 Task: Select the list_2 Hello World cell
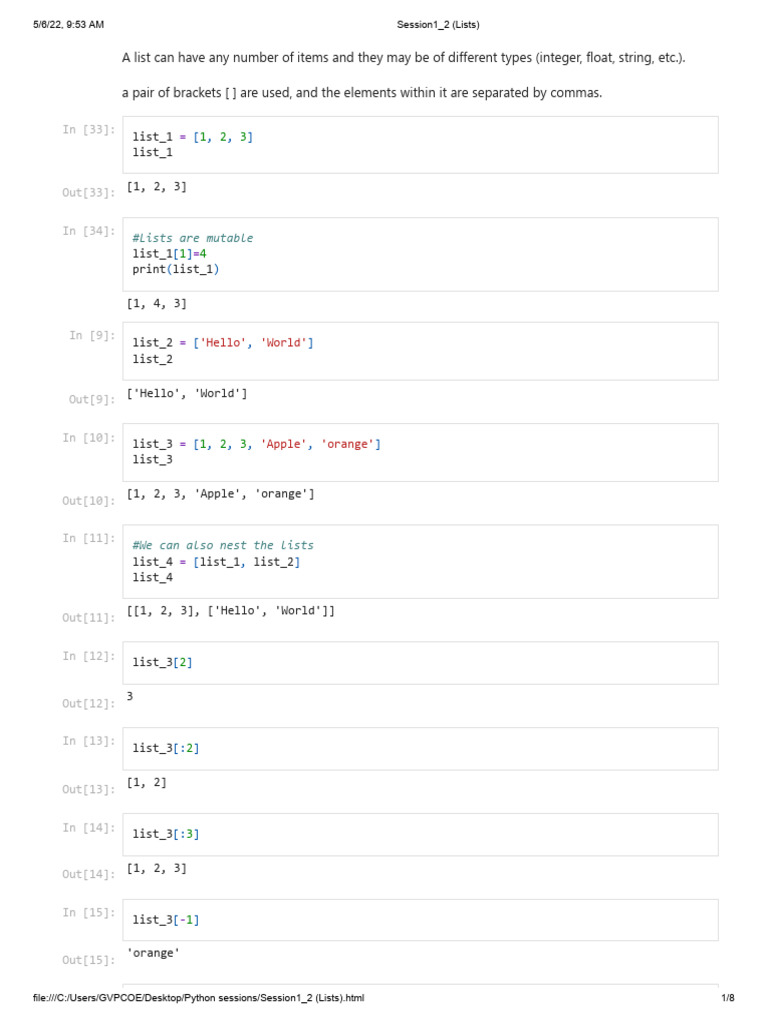click(x=420, y=351)
